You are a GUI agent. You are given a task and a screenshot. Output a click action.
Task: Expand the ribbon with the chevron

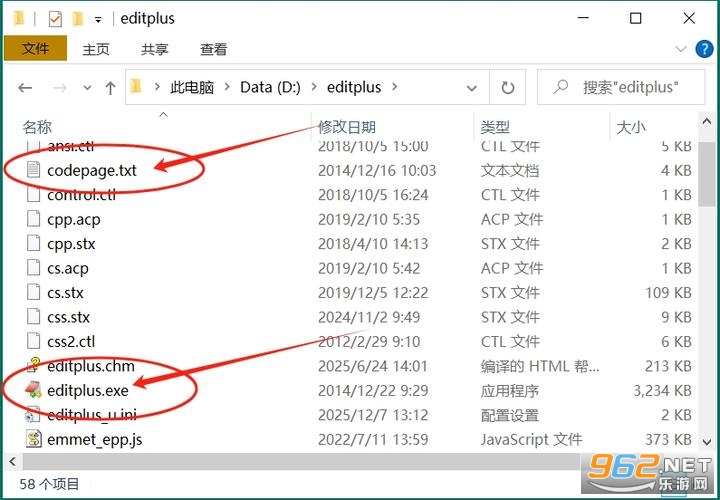click(x=681, y=49)
